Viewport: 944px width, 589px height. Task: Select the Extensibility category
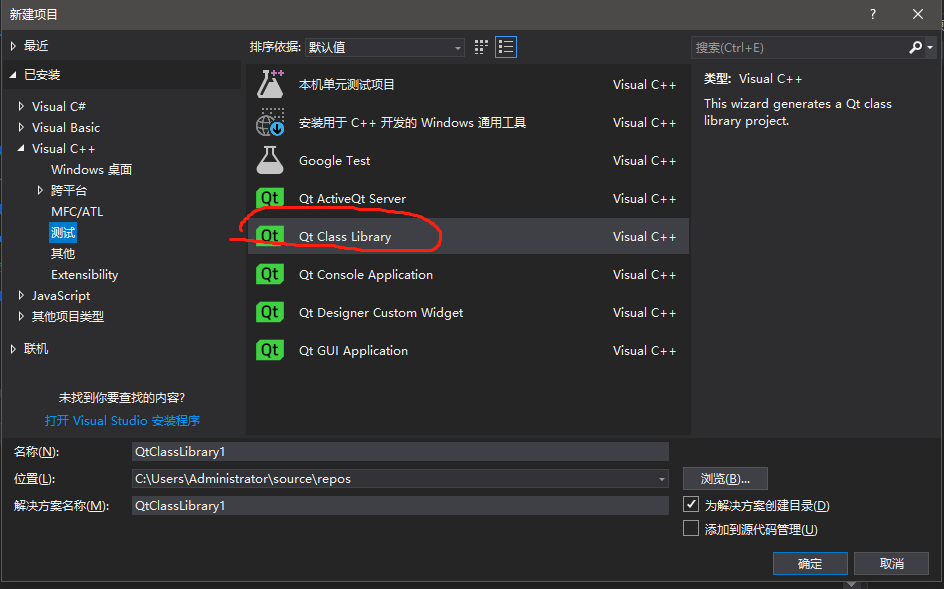click(84, 275)
